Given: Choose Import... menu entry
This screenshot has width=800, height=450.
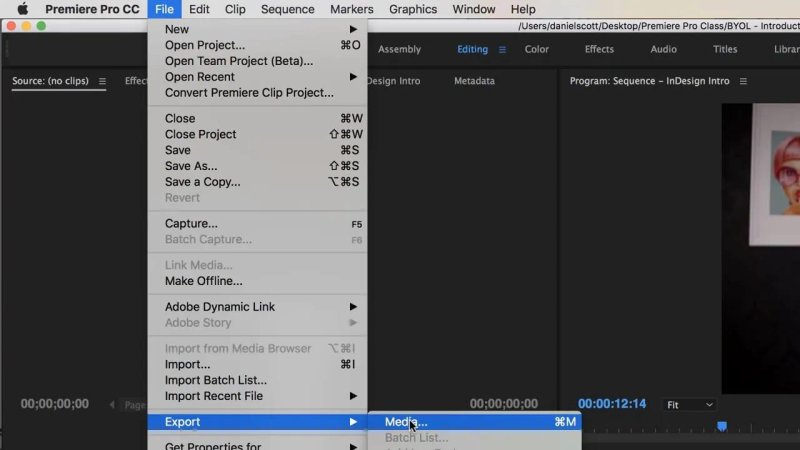Looking at the screenshot, I should coord(257,364).
